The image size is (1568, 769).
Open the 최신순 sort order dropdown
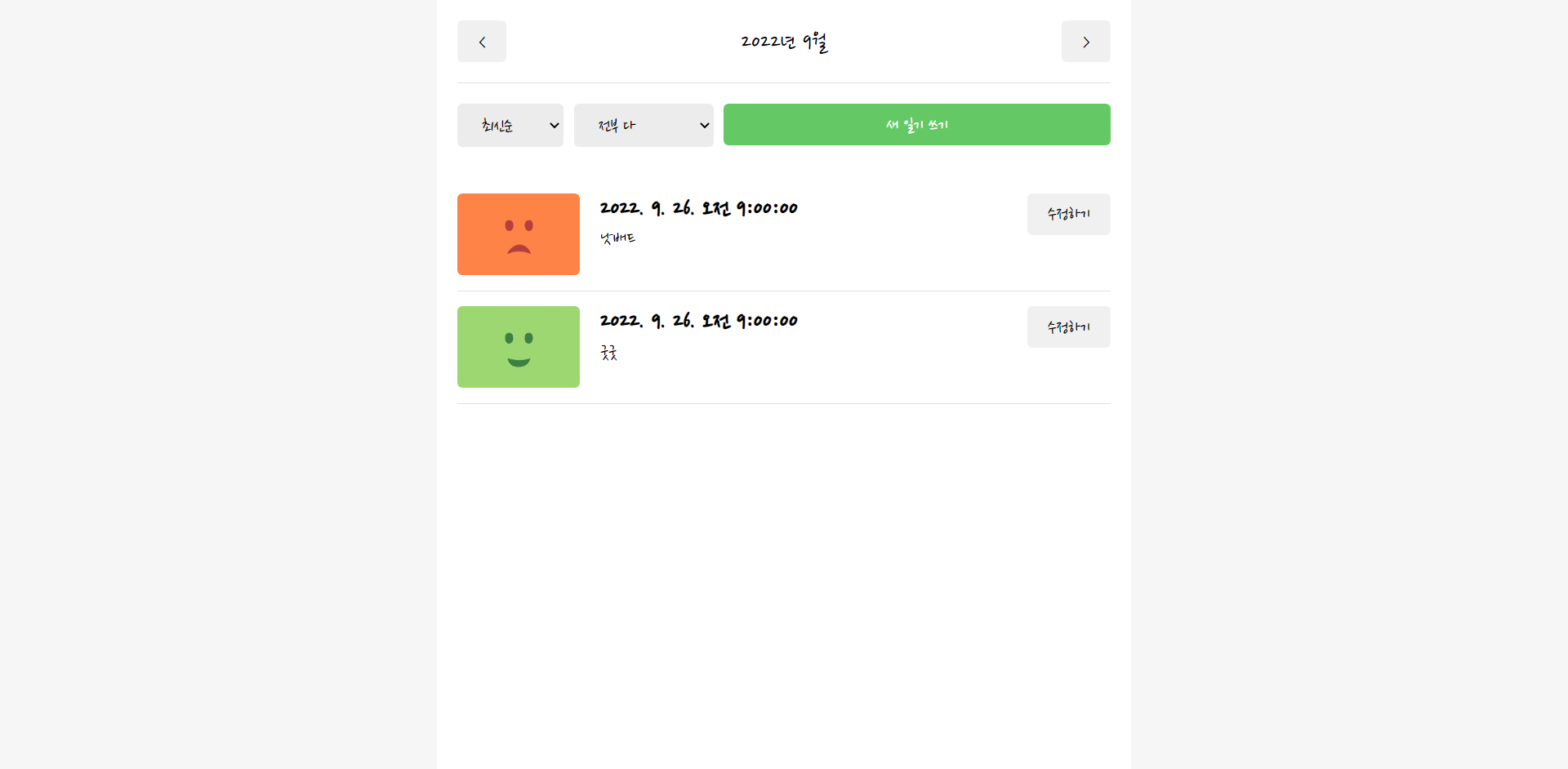510,125
